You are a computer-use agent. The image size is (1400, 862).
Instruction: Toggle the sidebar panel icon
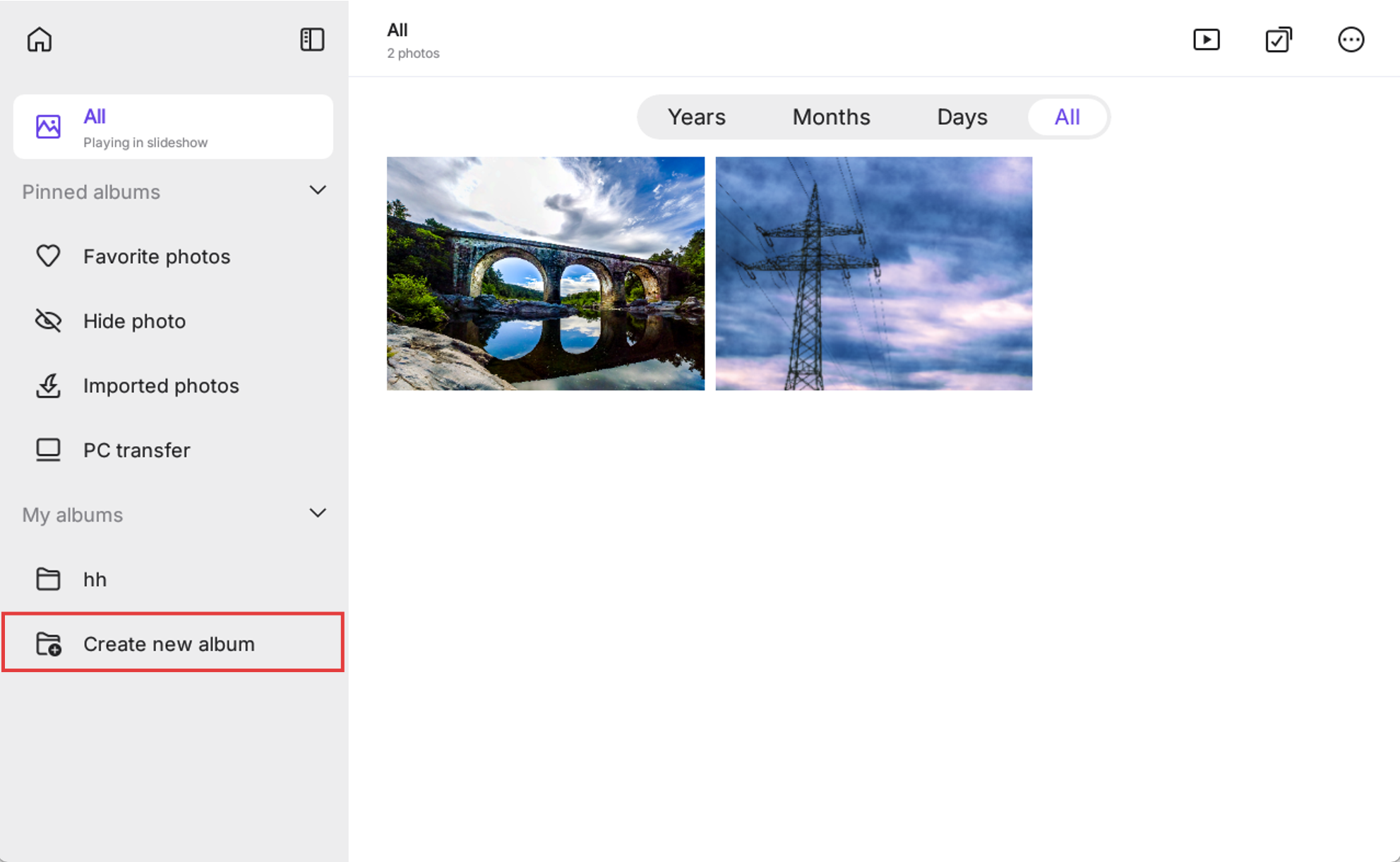tap(312, 40)
